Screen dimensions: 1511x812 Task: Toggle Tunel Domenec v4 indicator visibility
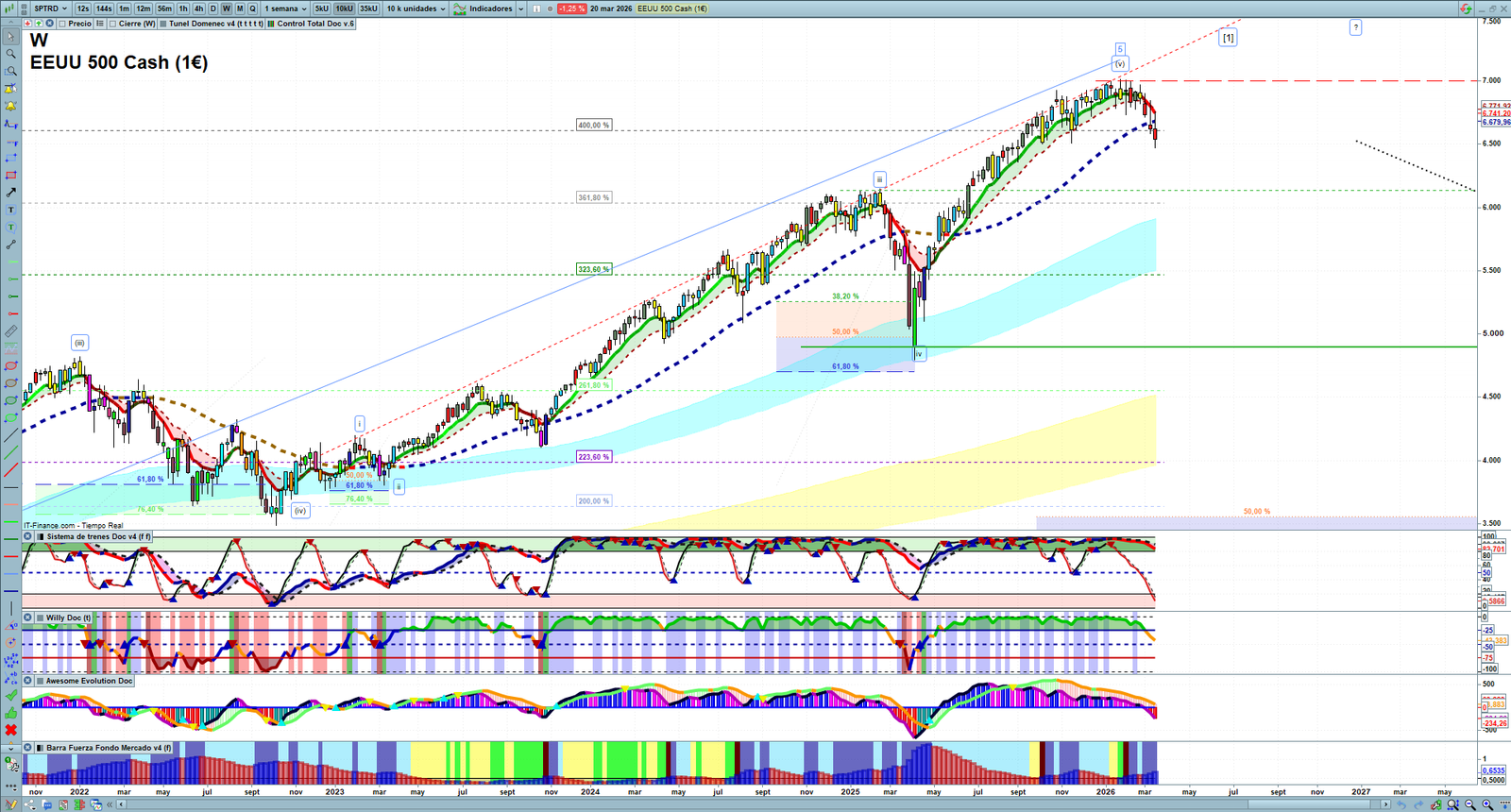tap(163, 24)
